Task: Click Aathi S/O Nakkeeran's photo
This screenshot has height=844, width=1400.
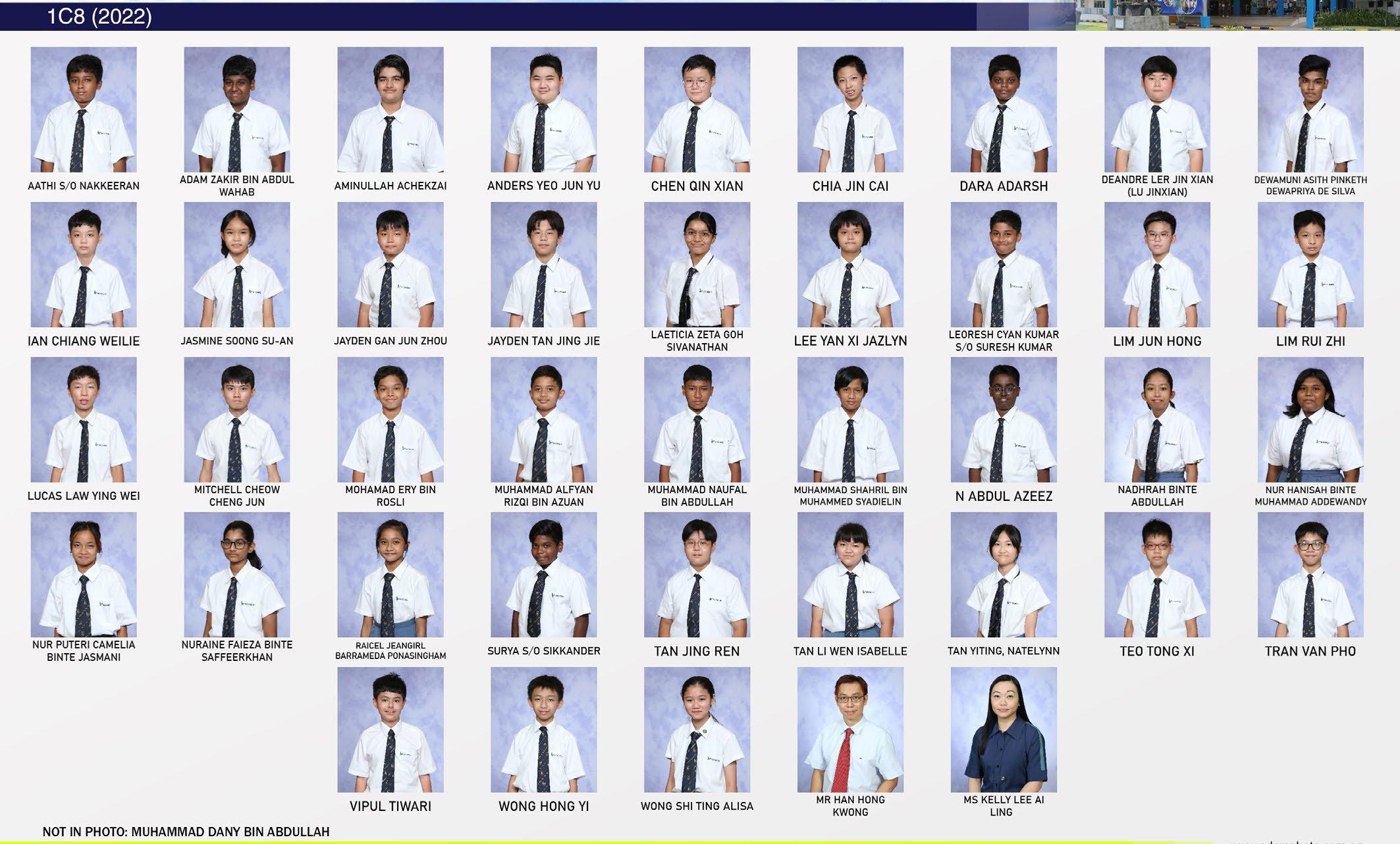Action: point(84,109)
